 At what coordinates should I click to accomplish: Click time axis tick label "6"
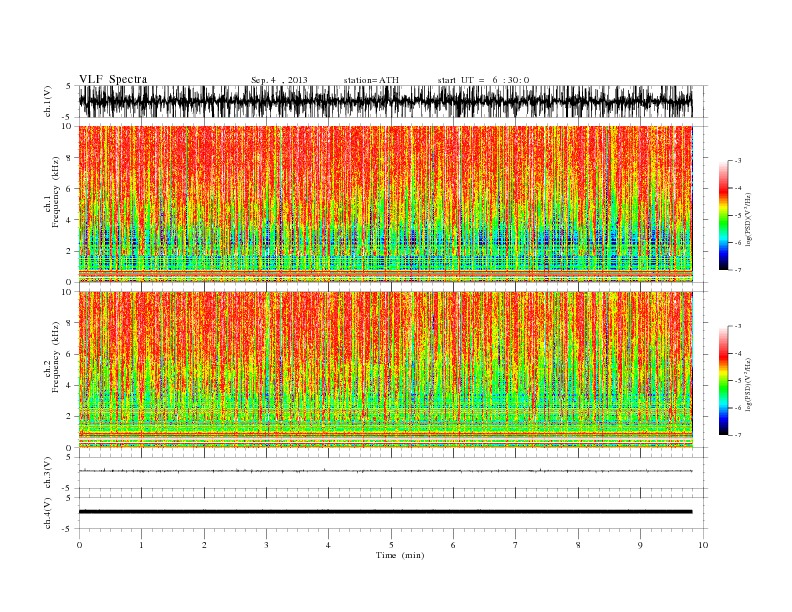(x=454, y=545)
